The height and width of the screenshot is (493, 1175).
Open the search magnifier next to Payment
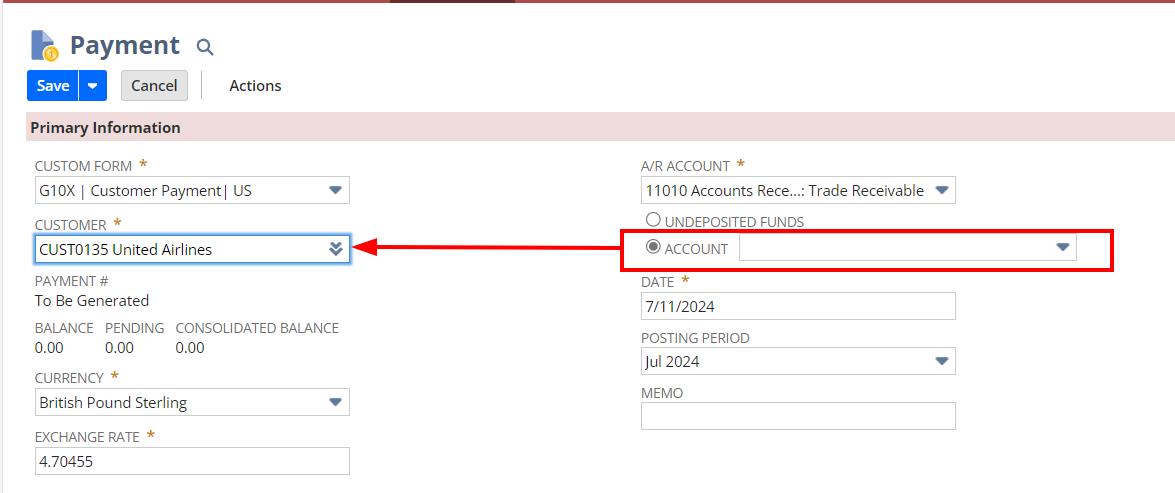(x=205, y=47)
